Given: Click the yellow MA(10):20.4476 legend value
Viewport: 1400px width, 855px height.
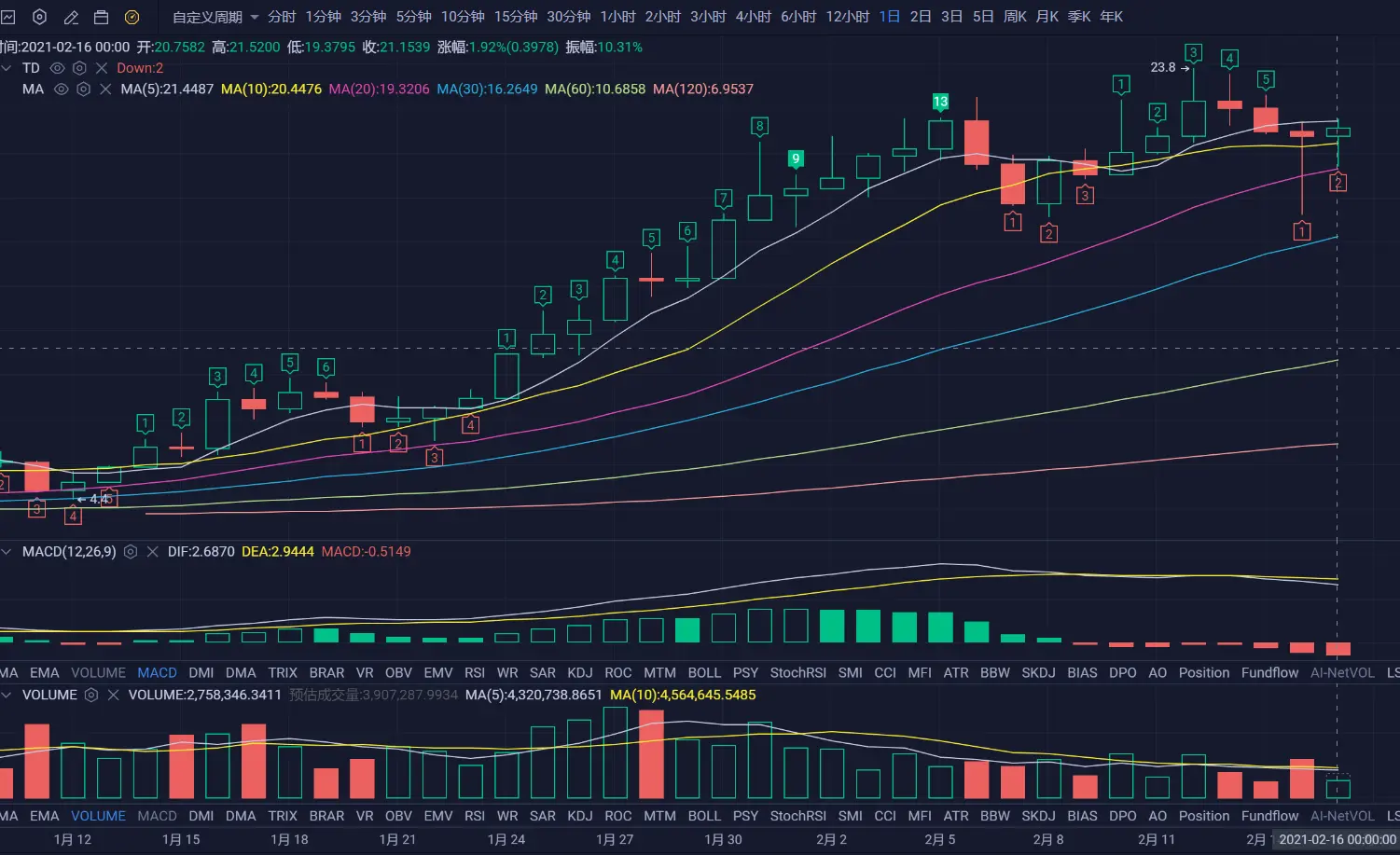Looking at the screenshot, I should (271, 90).
